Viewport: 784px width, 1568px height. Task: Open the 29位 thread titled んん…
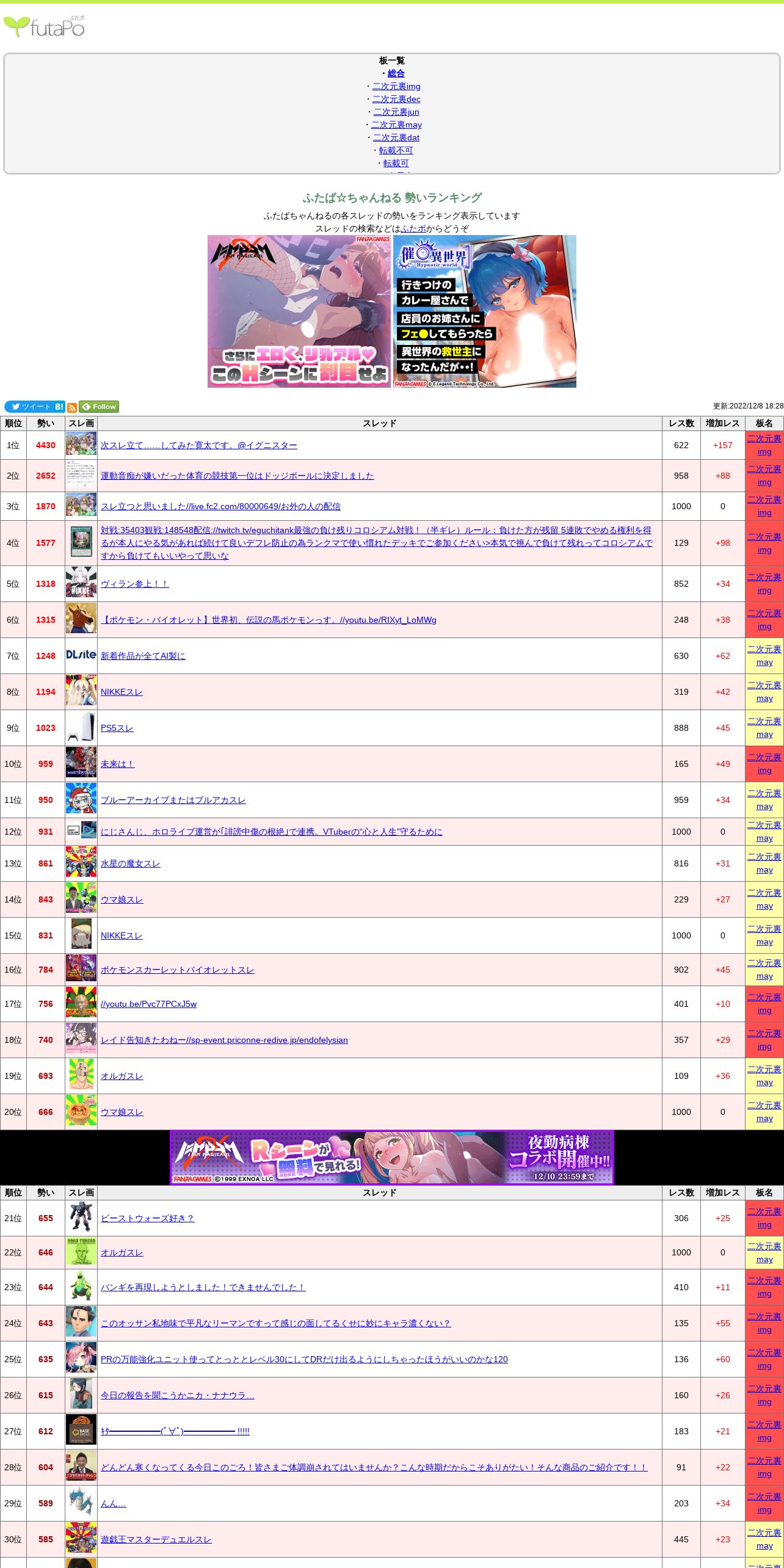pos(114,1503)
